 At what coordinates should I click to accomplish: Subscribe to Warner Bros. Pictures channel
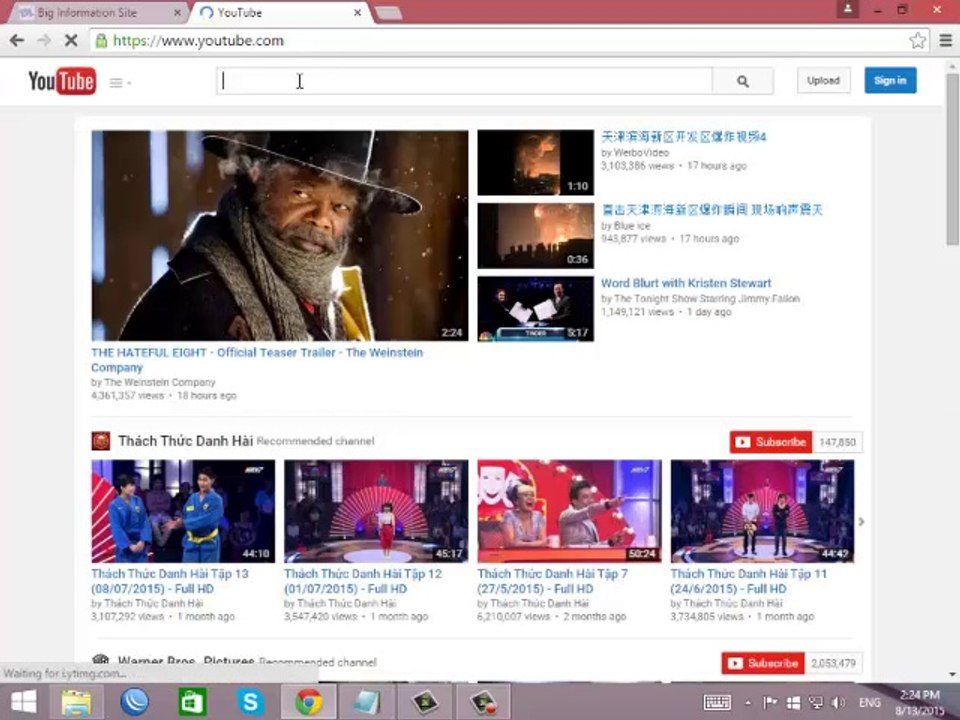(x=763, y=663)
